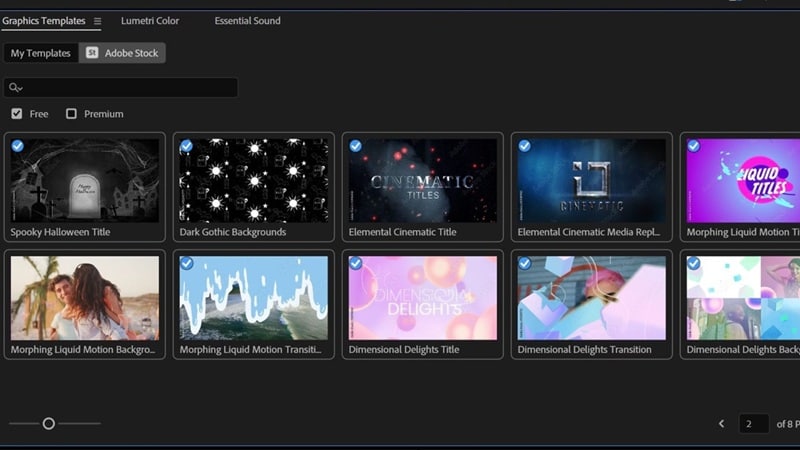Select Morphing Liquid Motion Backgrounds thumbnail
This screenshot has width=800, height=450.
click(85, 298)
